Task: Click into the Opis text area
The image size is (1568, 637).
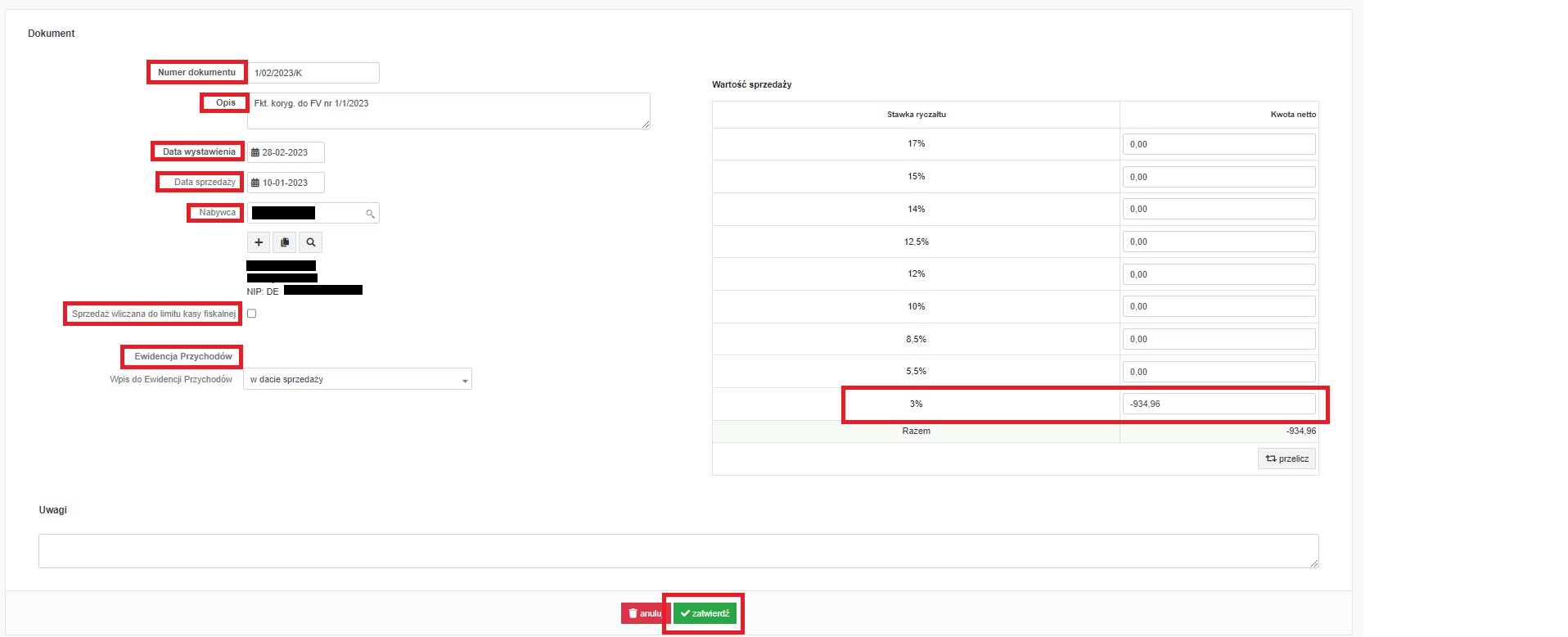Action: click(448, 111)
